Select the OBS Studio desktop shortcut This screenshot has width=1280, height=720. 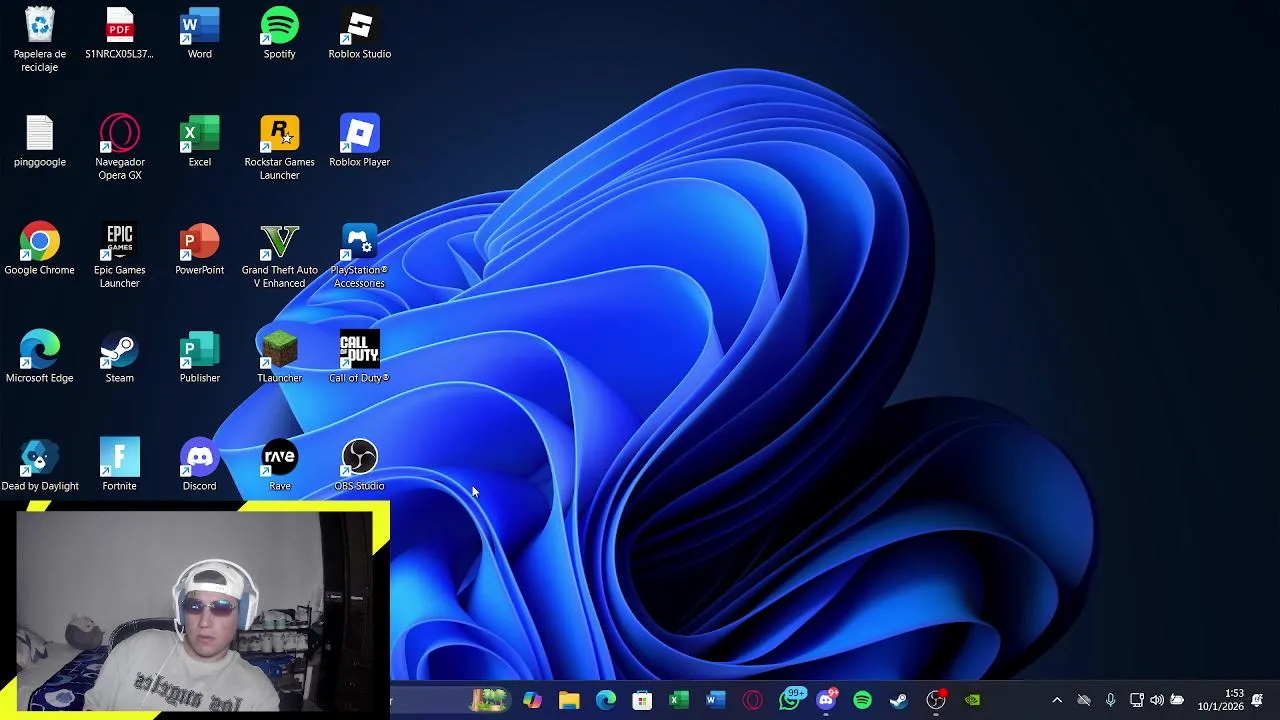(359, 465)
